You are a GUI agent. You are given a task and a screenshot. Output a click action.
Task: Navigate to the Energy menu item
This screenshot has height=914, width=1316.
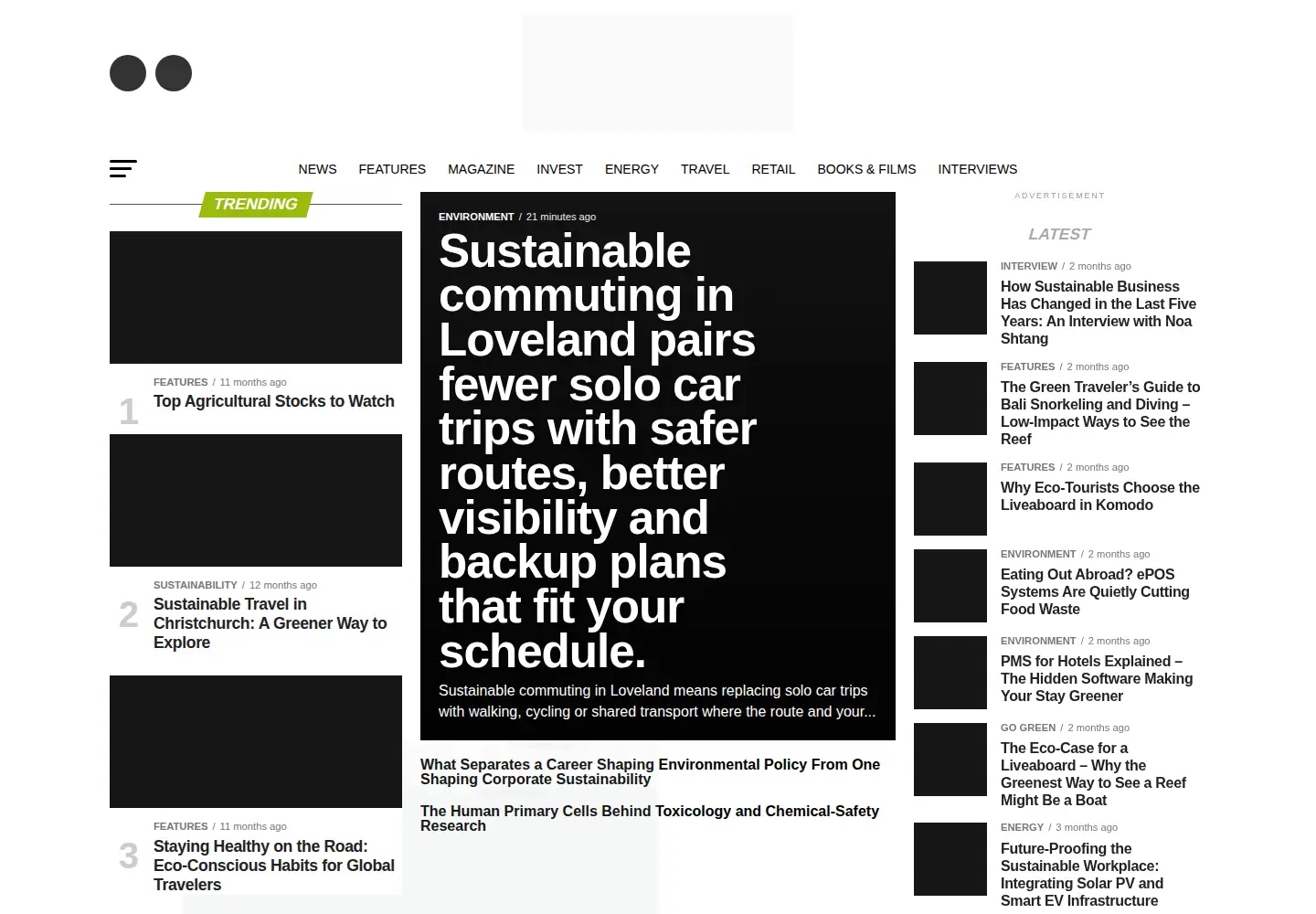click(631, 169)
